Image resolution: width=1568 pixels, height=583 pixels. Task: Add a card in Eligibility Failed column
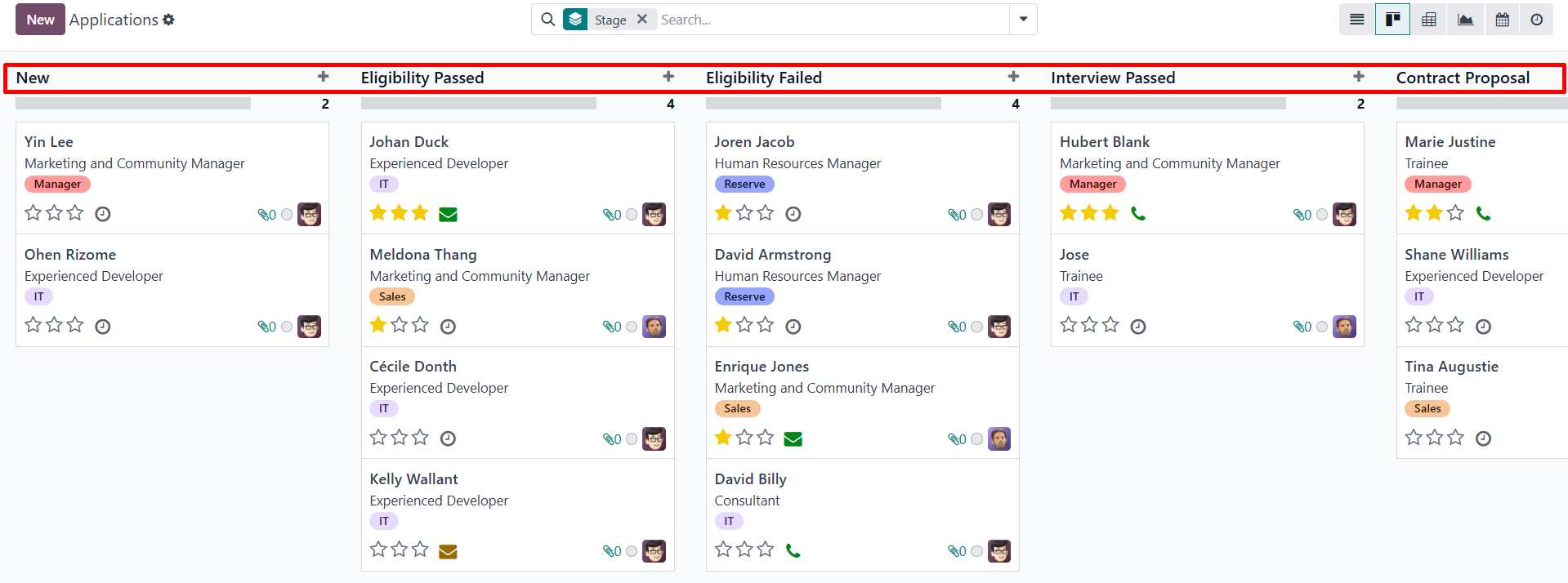click(1013, 77)
